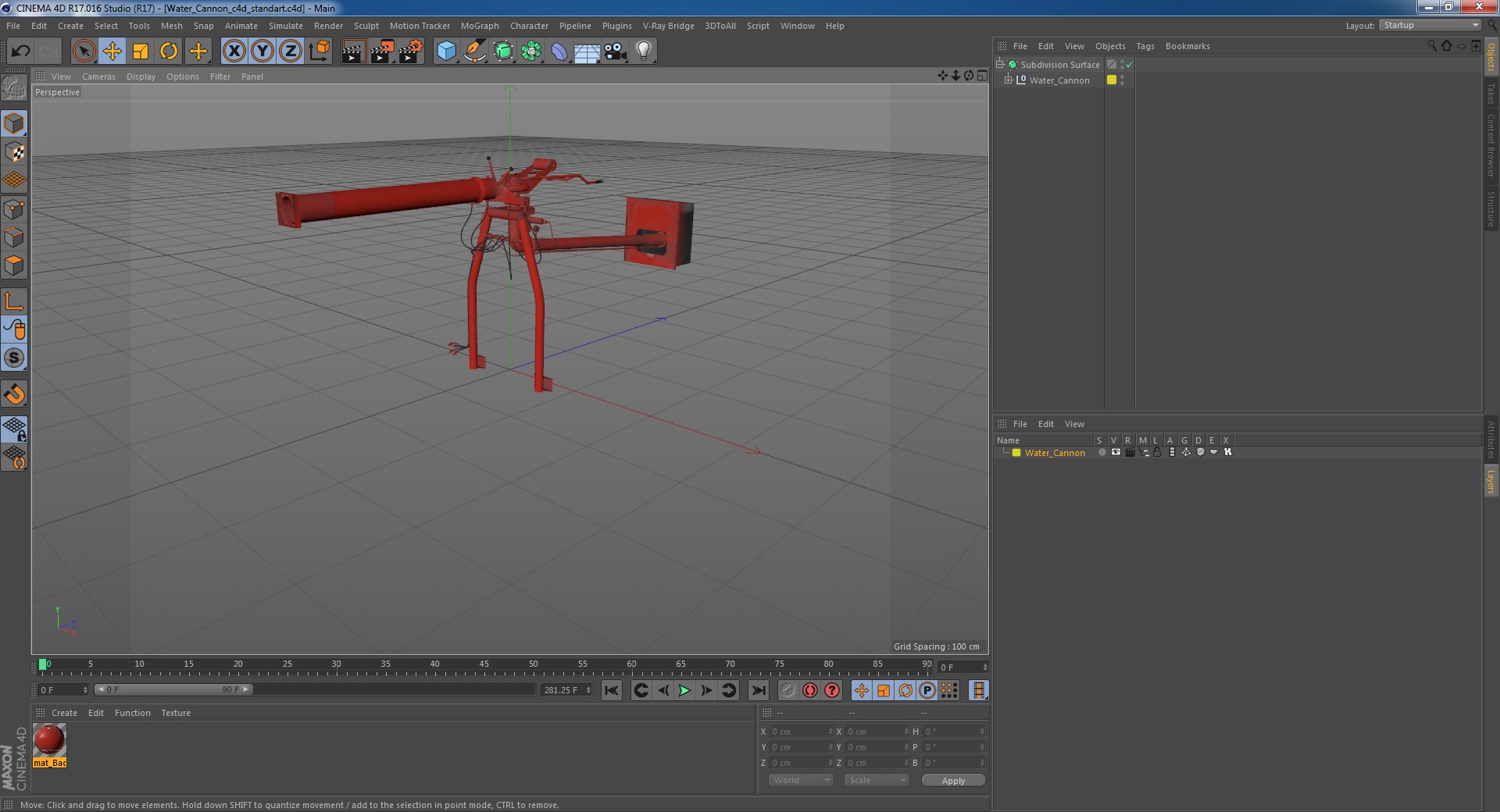This screenshot has height=812, width=1500.
Task: Select the Live Selection tool
Action: (x=84, y=52)
